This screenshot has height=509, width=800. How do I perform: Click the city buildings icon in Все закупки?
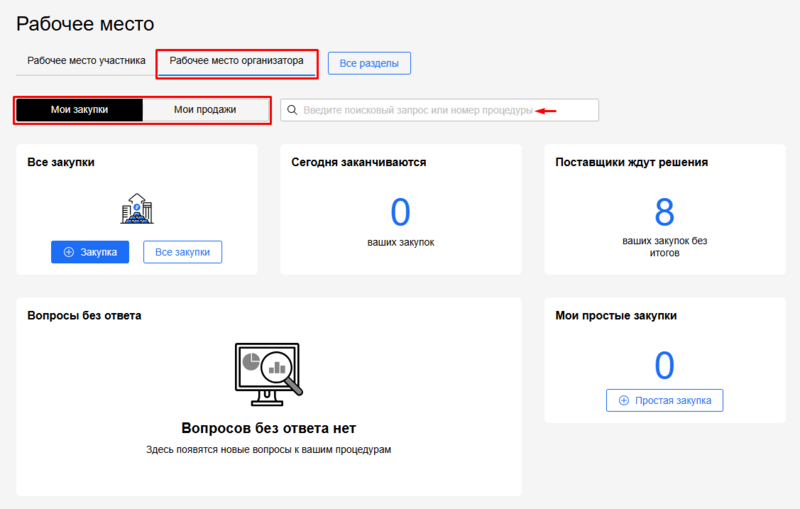(x=137, y=208)
